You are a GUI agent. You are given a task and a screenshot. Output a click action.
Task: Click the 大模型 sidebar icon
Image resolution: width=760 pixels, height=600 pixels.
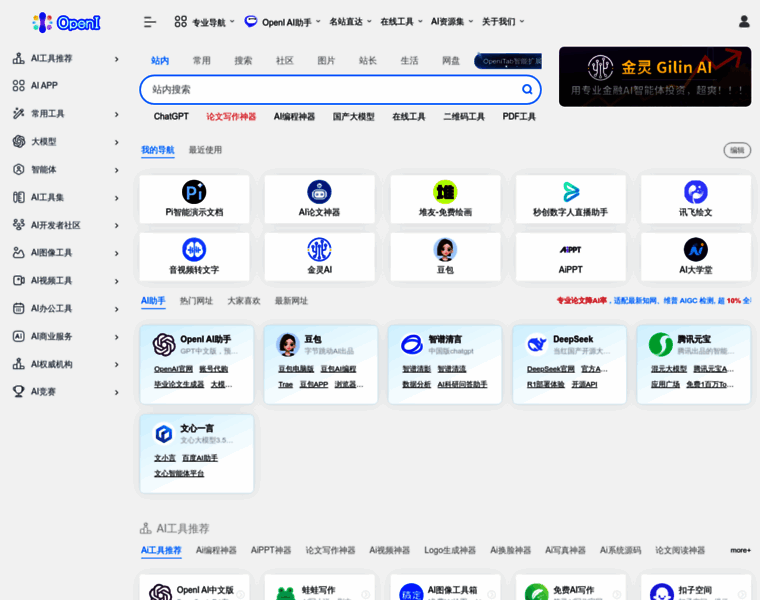pyautogui.click(x=18, y=142)
